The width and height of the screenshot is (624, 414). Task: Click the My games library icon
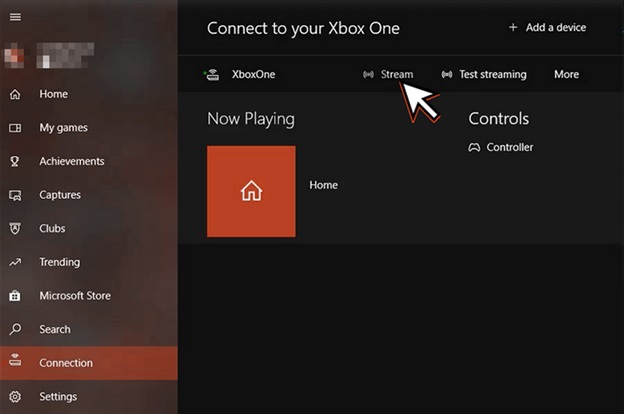[15, 128]
